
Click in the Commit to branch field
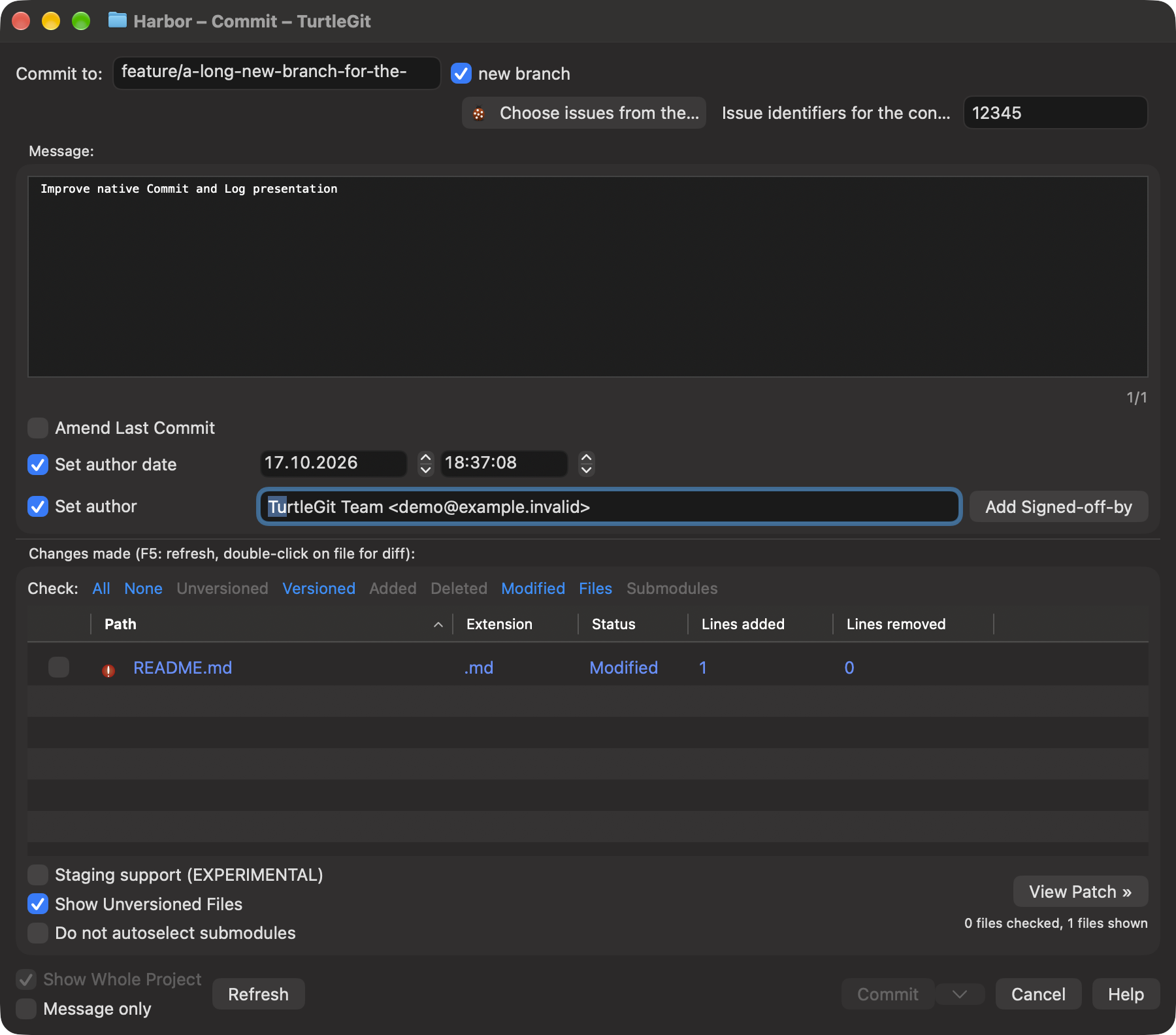tap(277, 73)
